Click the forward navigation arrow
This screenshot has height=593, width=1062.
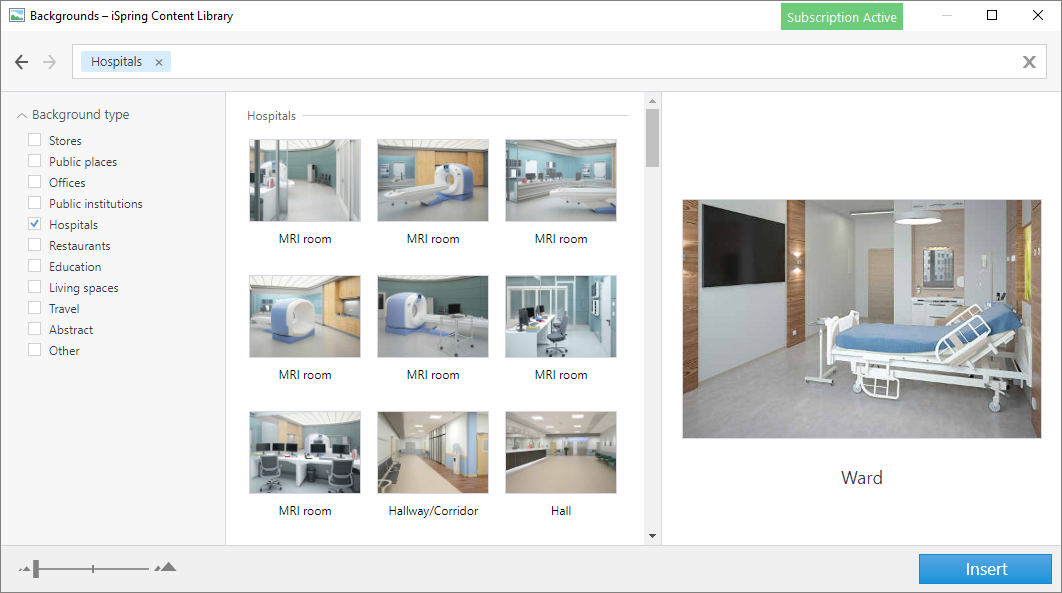[x=50, y=62]
